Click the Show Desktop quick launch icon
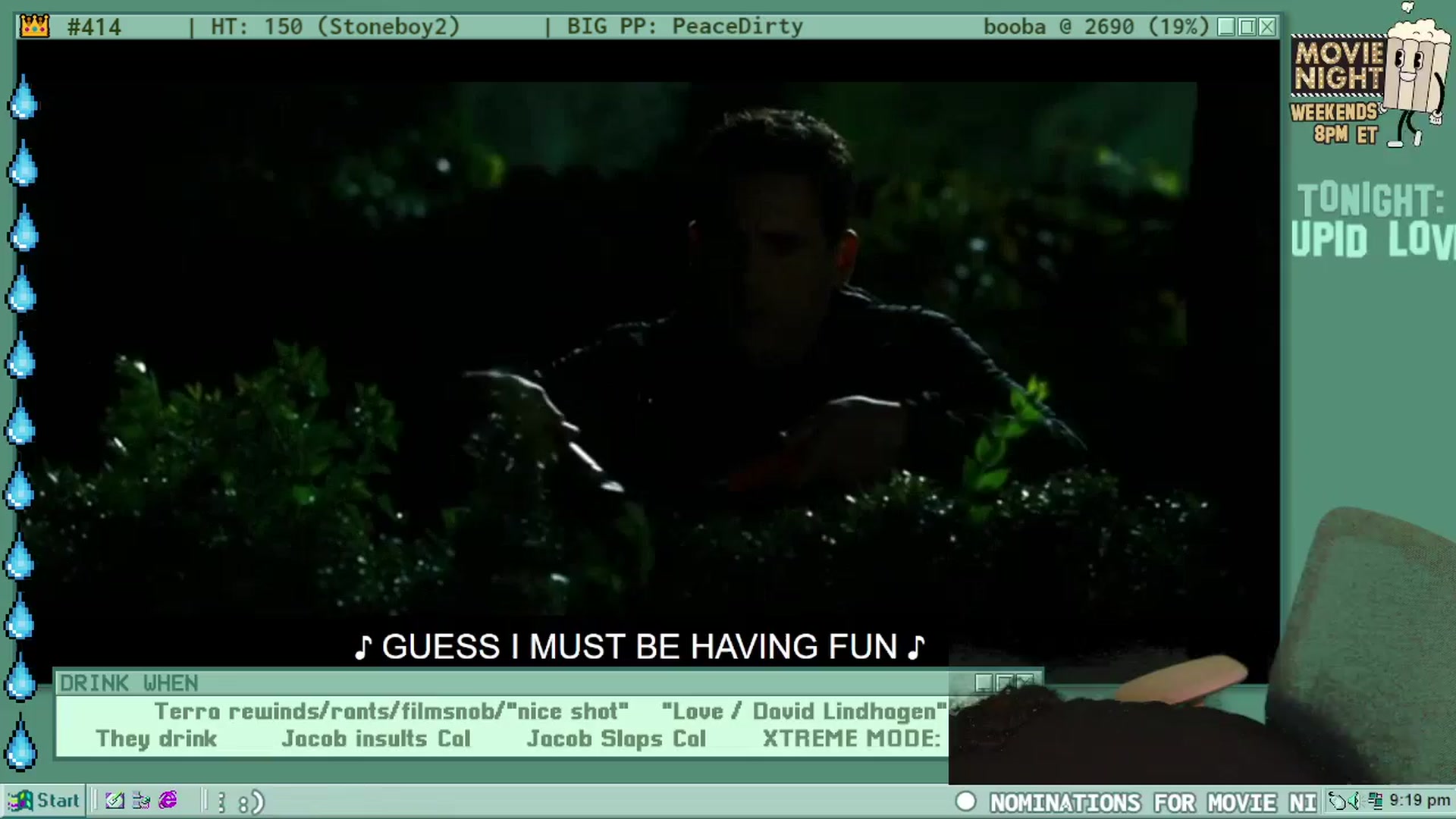Image resolution: width=1456 pixels, height=819 pixels. [x=115, y=801]
